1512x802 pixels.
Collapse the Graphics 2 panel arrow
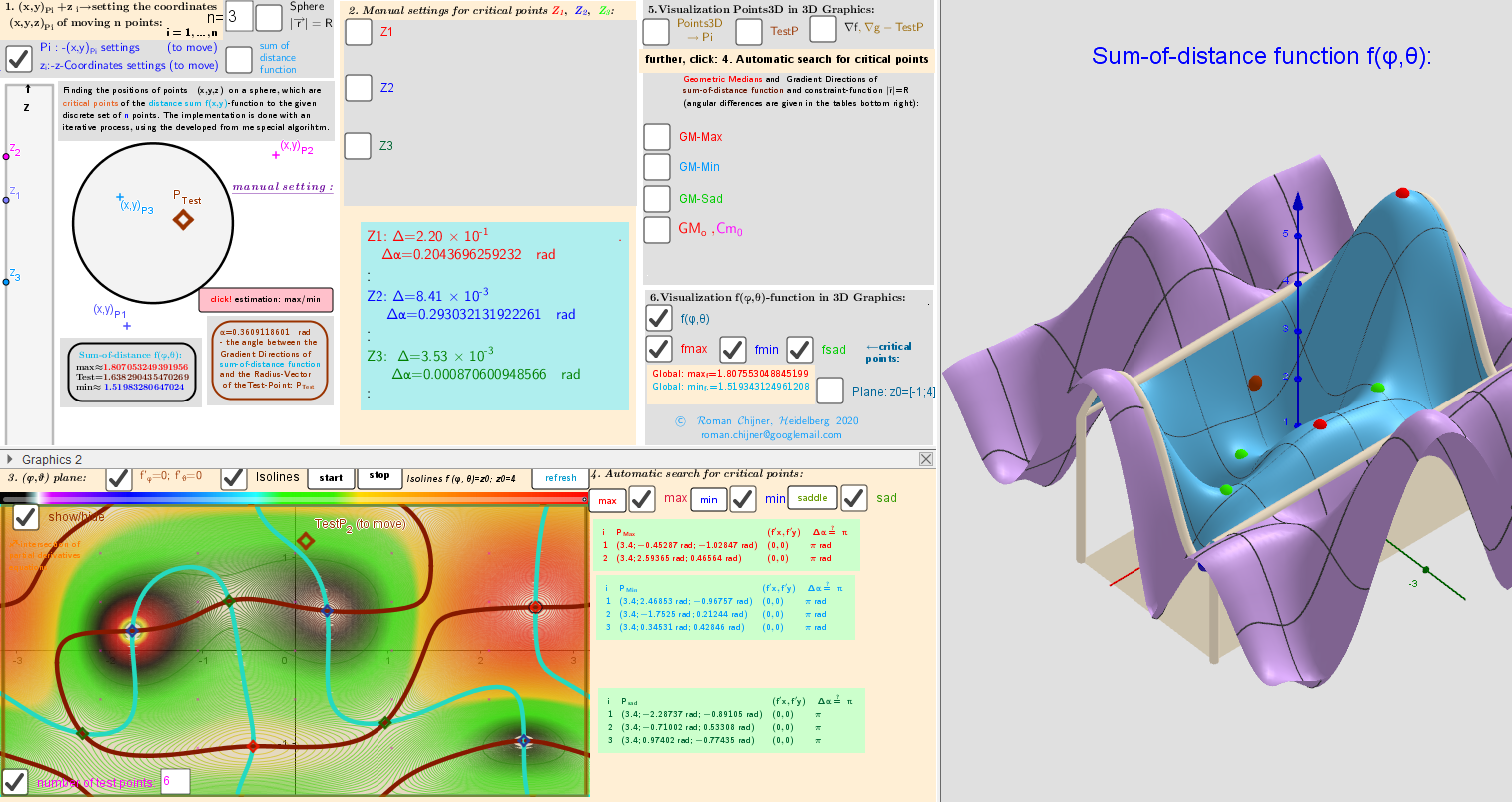coord(10,459)
